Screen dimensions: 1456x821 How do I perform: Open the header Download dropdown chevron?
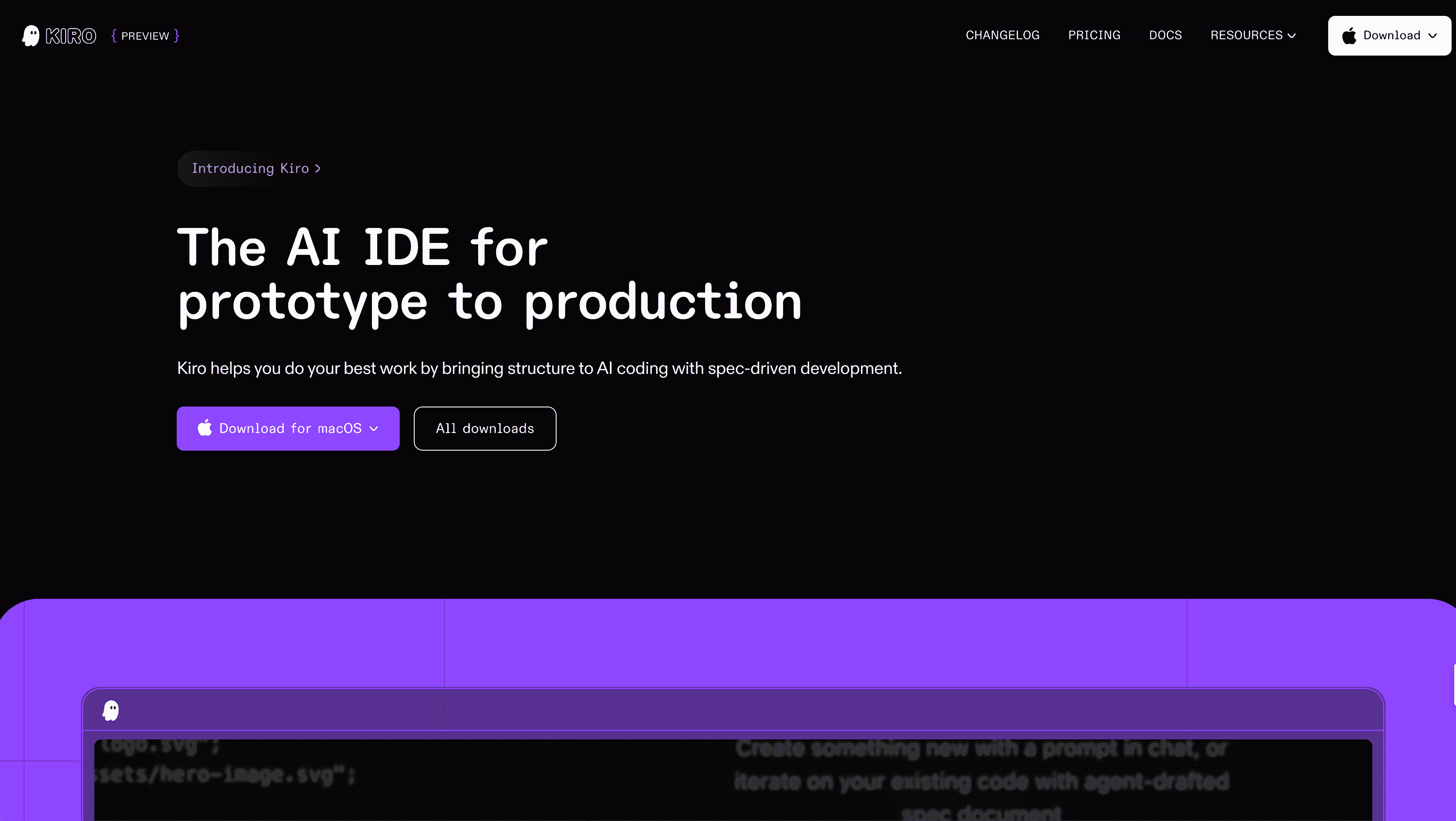1432,36
